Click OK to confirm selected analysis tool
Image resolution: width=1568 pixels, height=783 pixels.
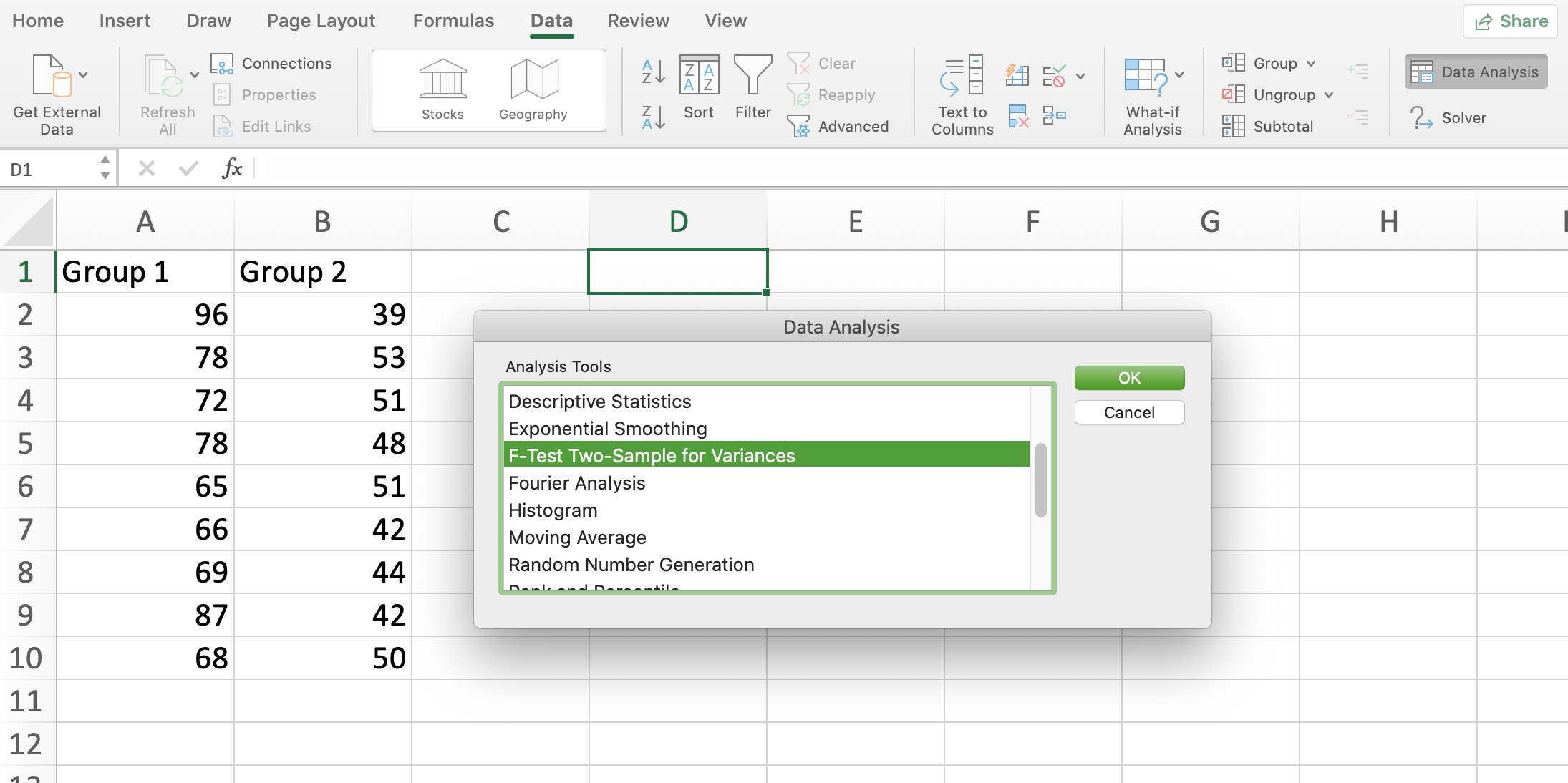(x=1129, y=378)
